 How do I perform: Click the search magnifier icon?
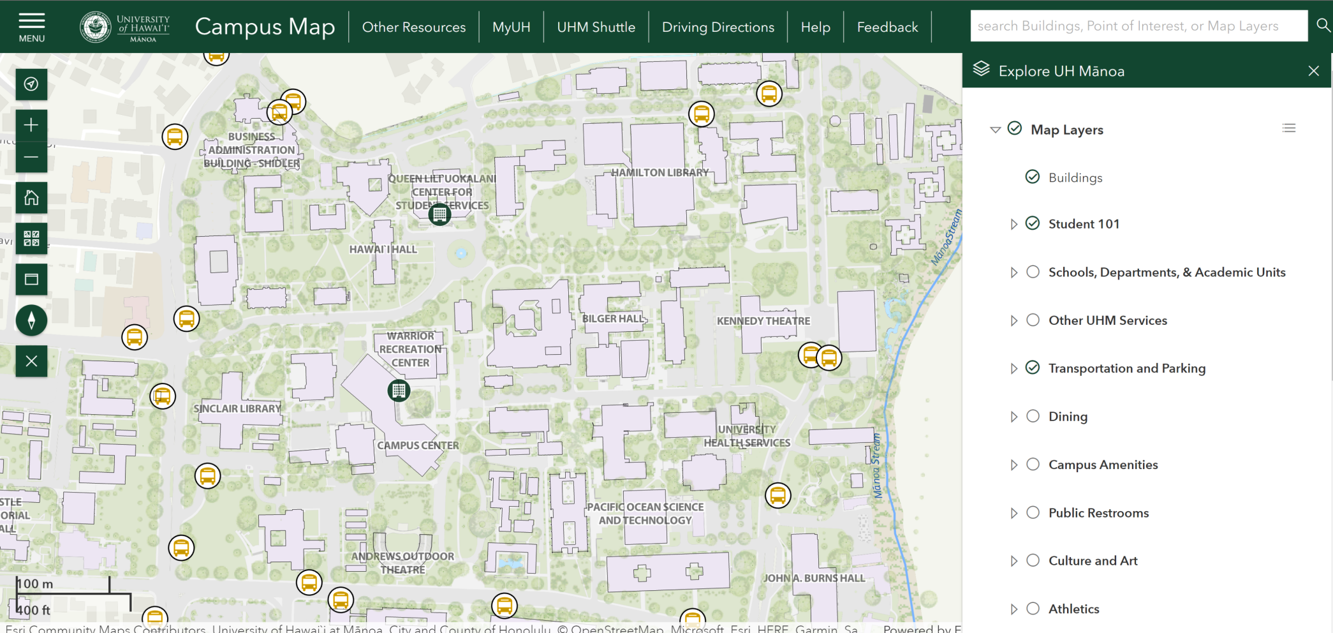pyautogui.click(x=1322, y=26)
